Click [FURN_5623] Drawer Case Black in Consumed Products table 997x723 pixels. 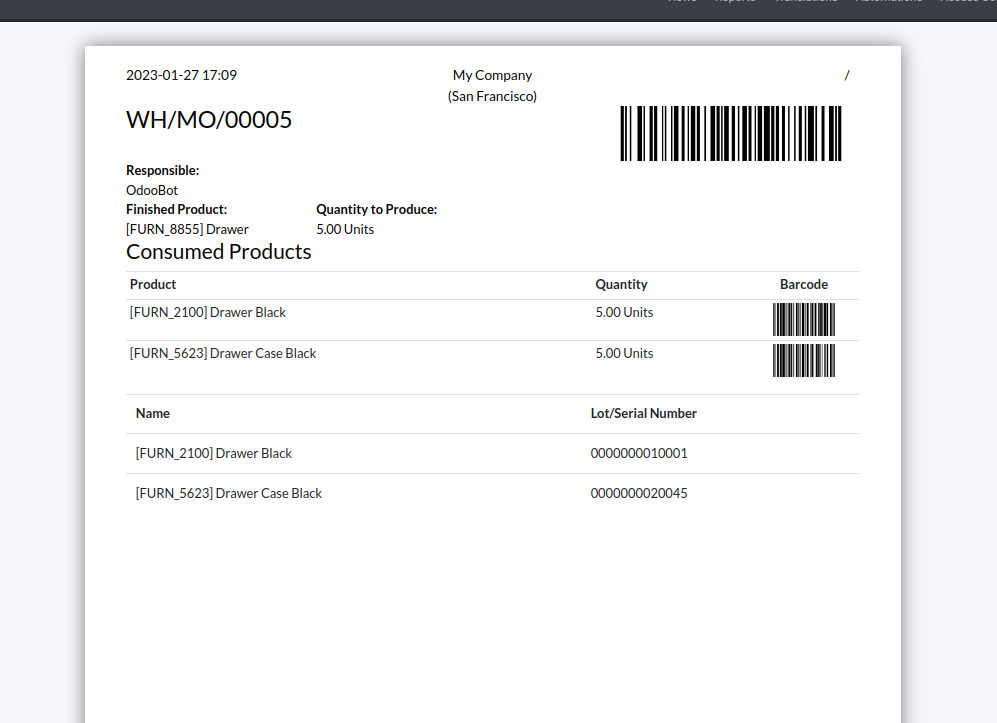pos(223,353)
